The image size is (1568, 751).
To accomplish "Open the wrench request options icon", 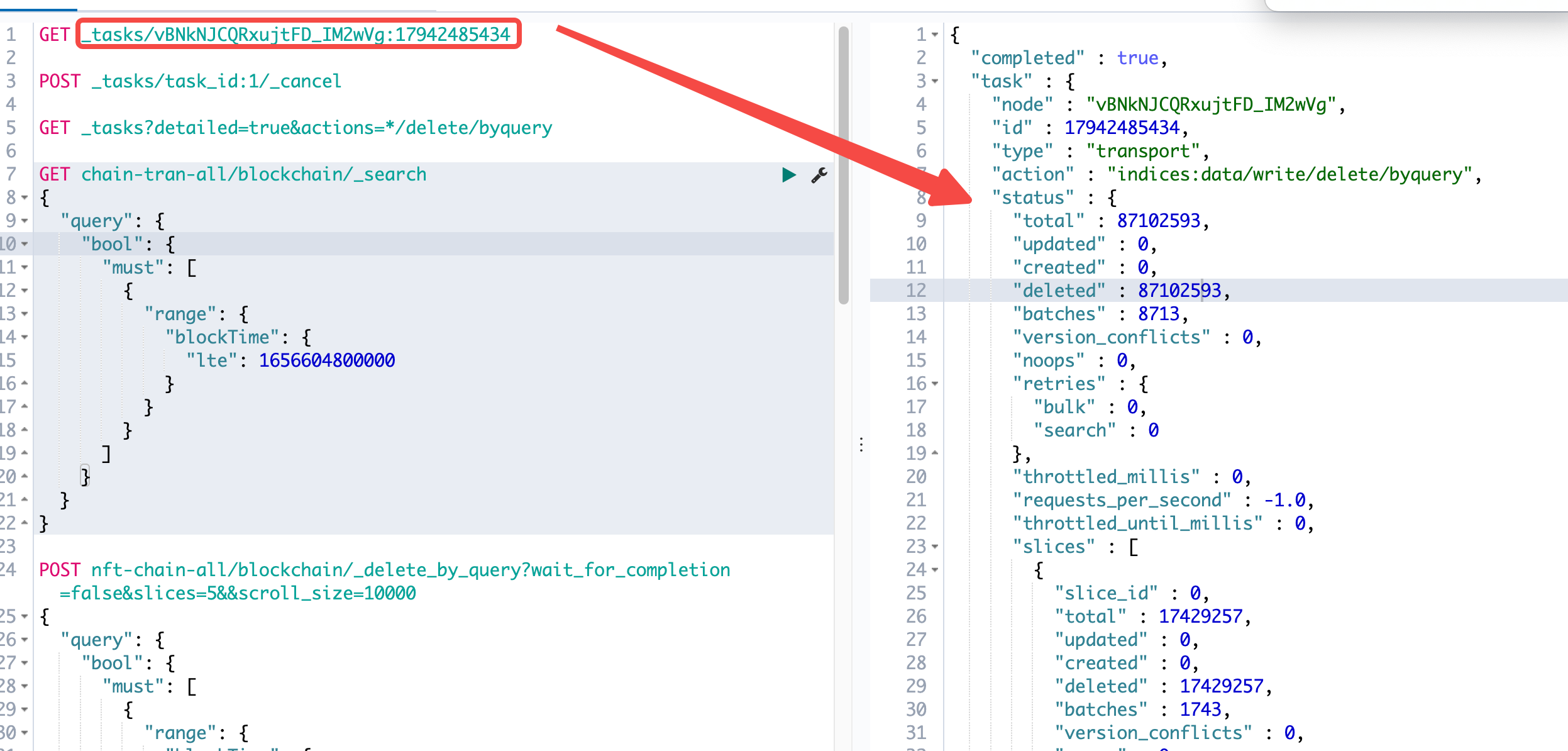I will pos(819,175).
